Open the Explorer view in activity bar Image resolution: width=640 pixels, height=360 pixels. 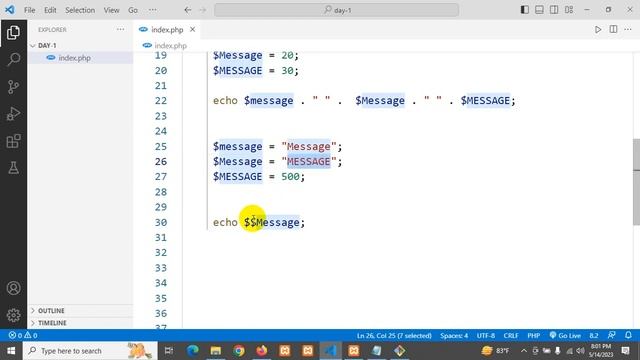tap(13, 33)
